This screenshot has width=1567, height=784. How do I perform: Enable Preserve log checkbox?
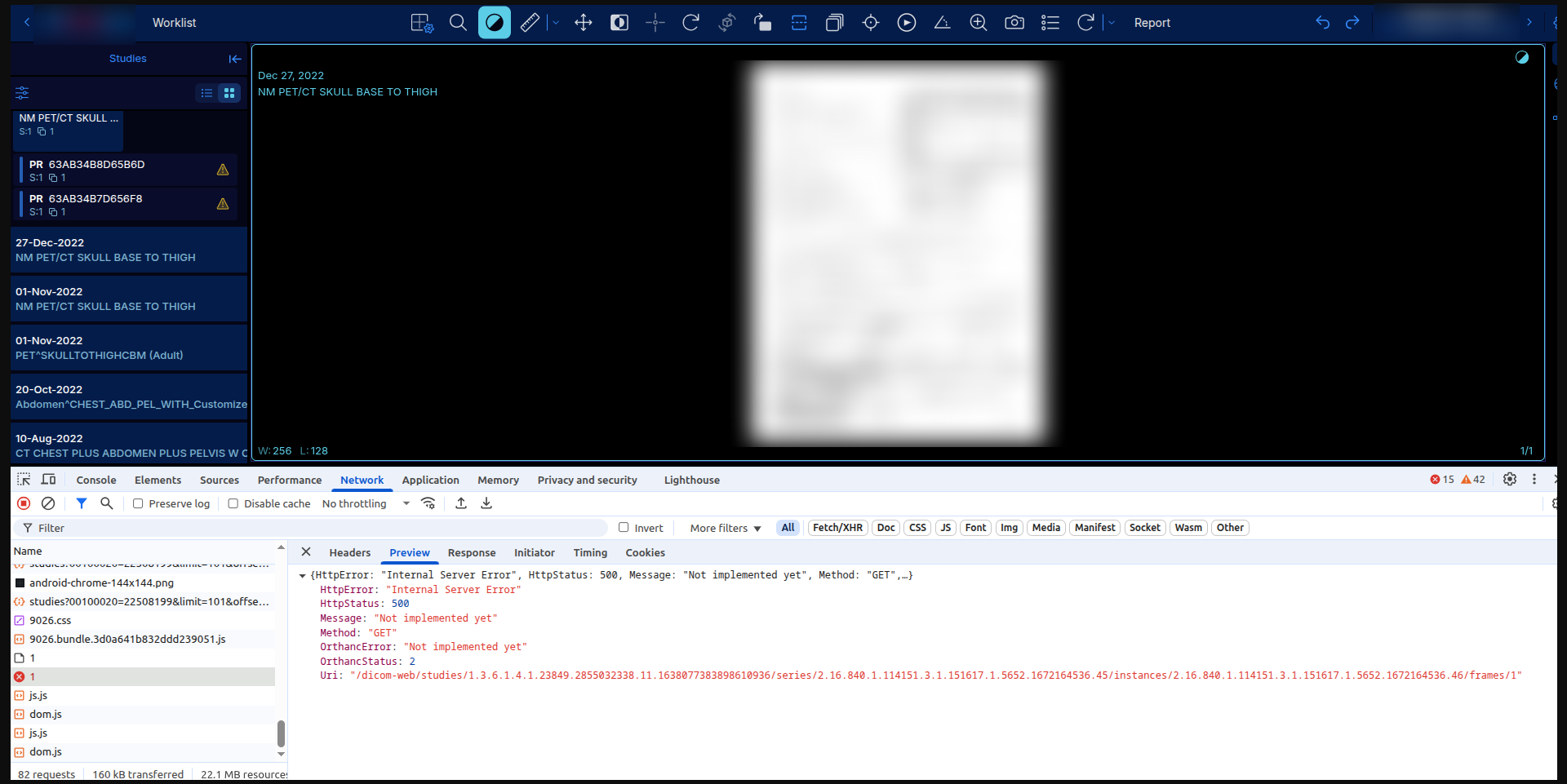click(138, 503)
